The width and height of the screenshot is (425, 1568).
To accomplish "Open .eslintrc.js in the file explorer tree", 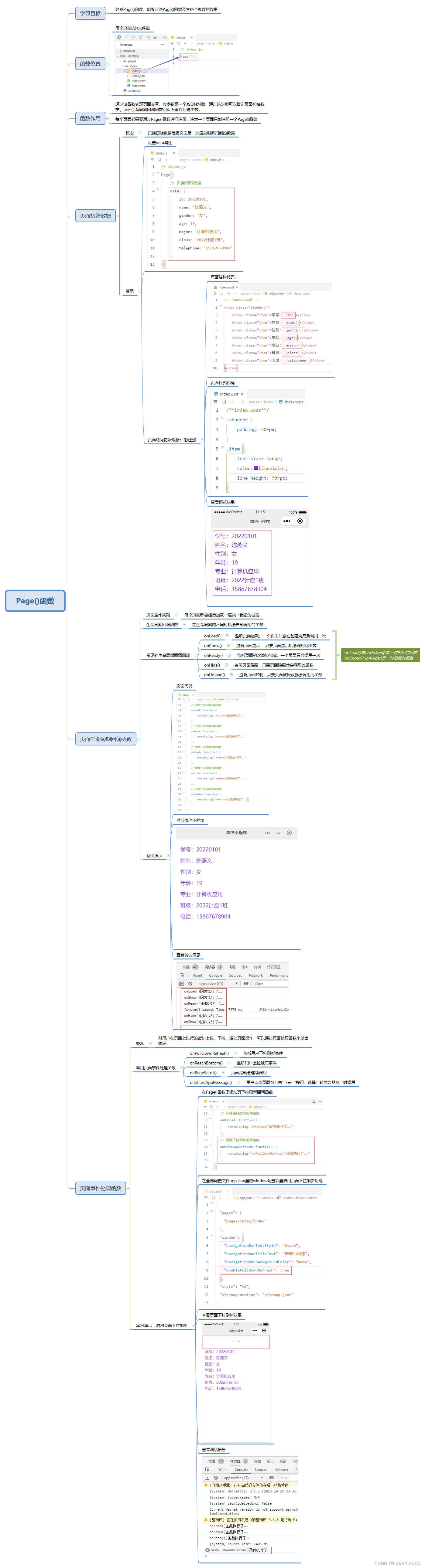I will (x=132, y=91).
